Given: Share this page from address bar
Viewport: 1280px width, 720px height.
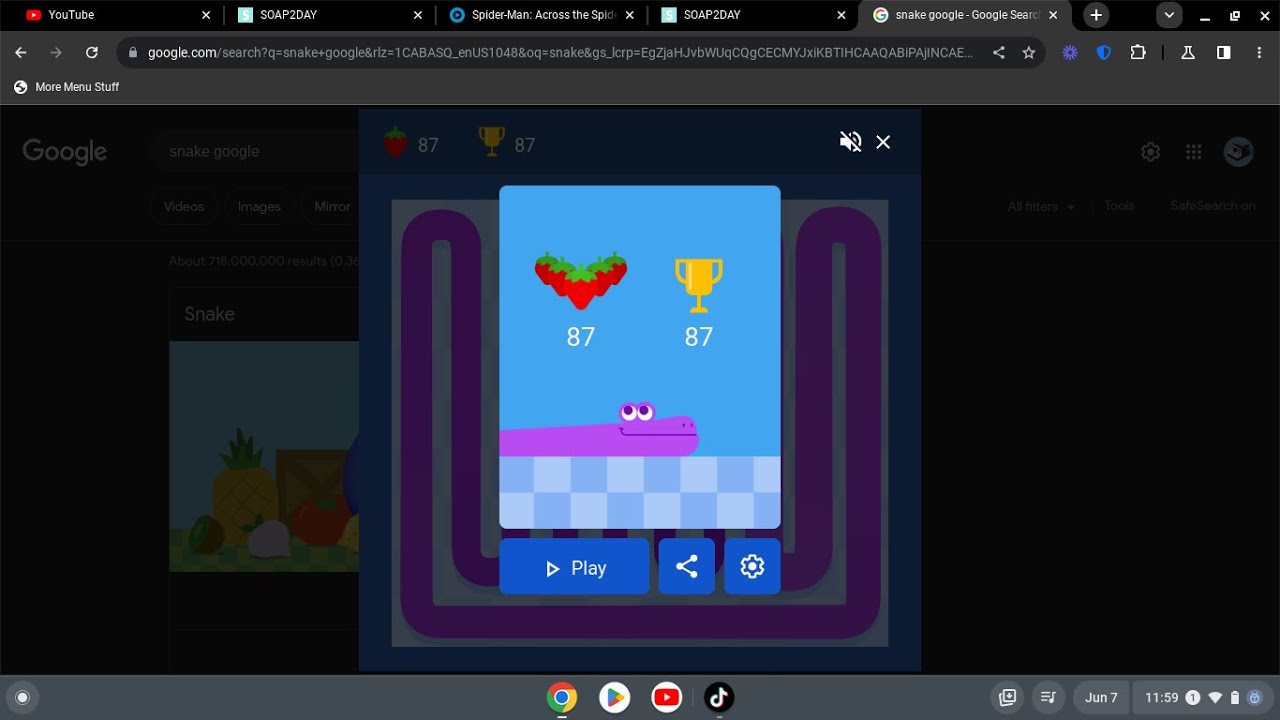Looking at the screenshot, I should [999, 53].
